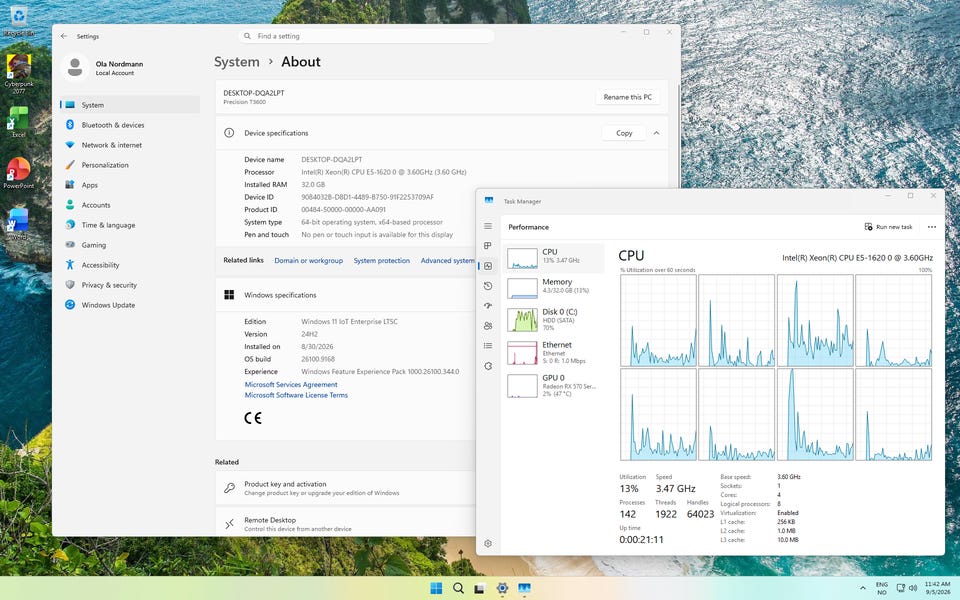Click the Windows specifications logo icon

[x=229, y=295]
